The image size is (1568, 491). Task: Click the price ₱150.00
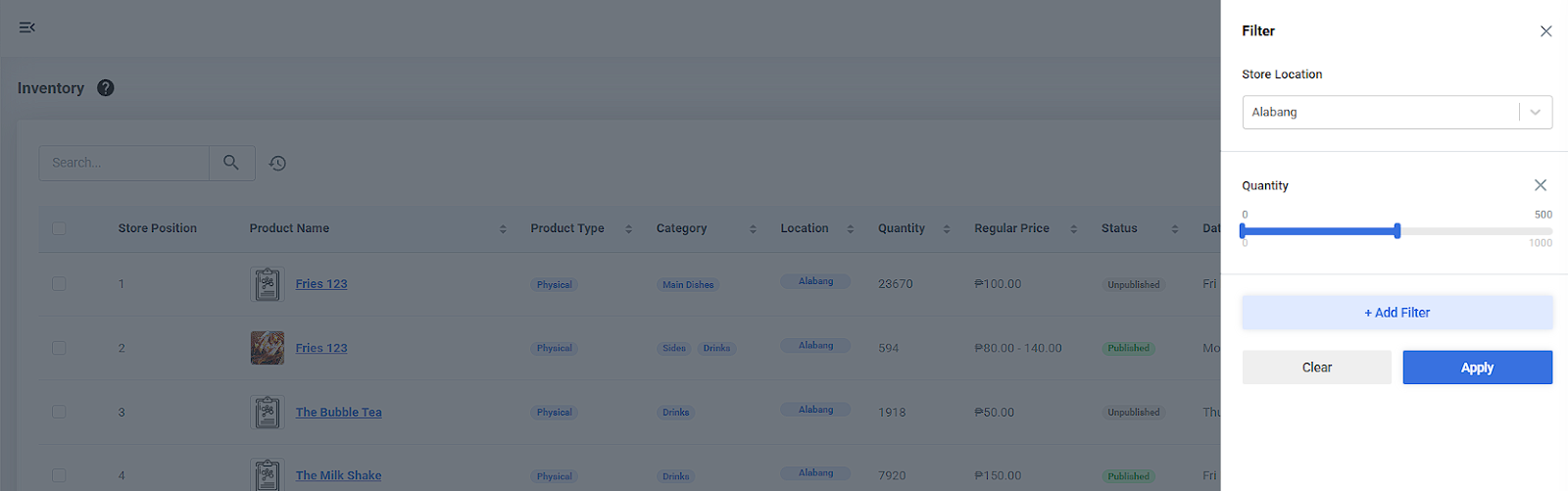998,476
